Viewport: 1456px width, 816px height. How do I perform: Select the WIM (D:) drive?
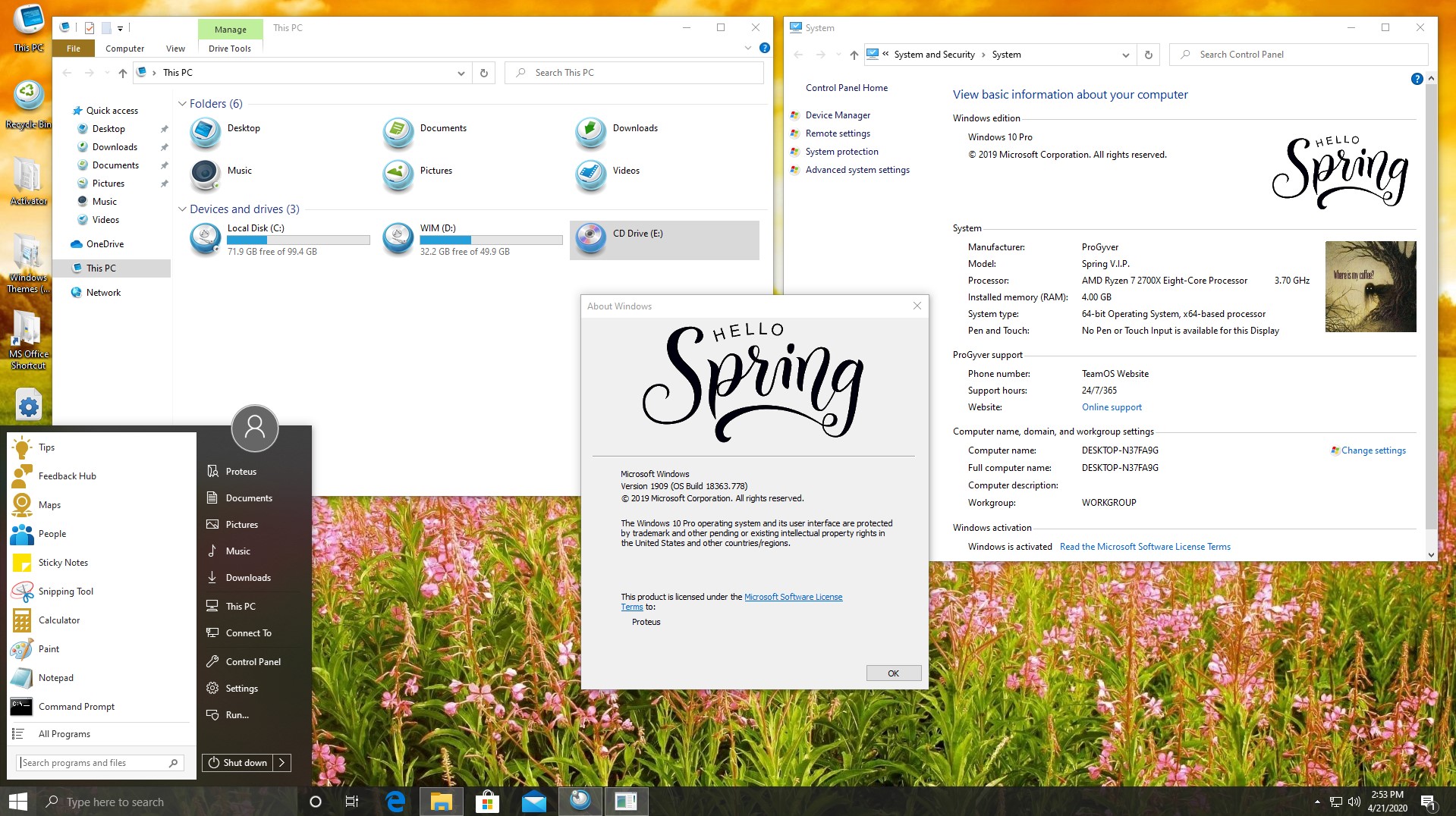tap(473, 240)
